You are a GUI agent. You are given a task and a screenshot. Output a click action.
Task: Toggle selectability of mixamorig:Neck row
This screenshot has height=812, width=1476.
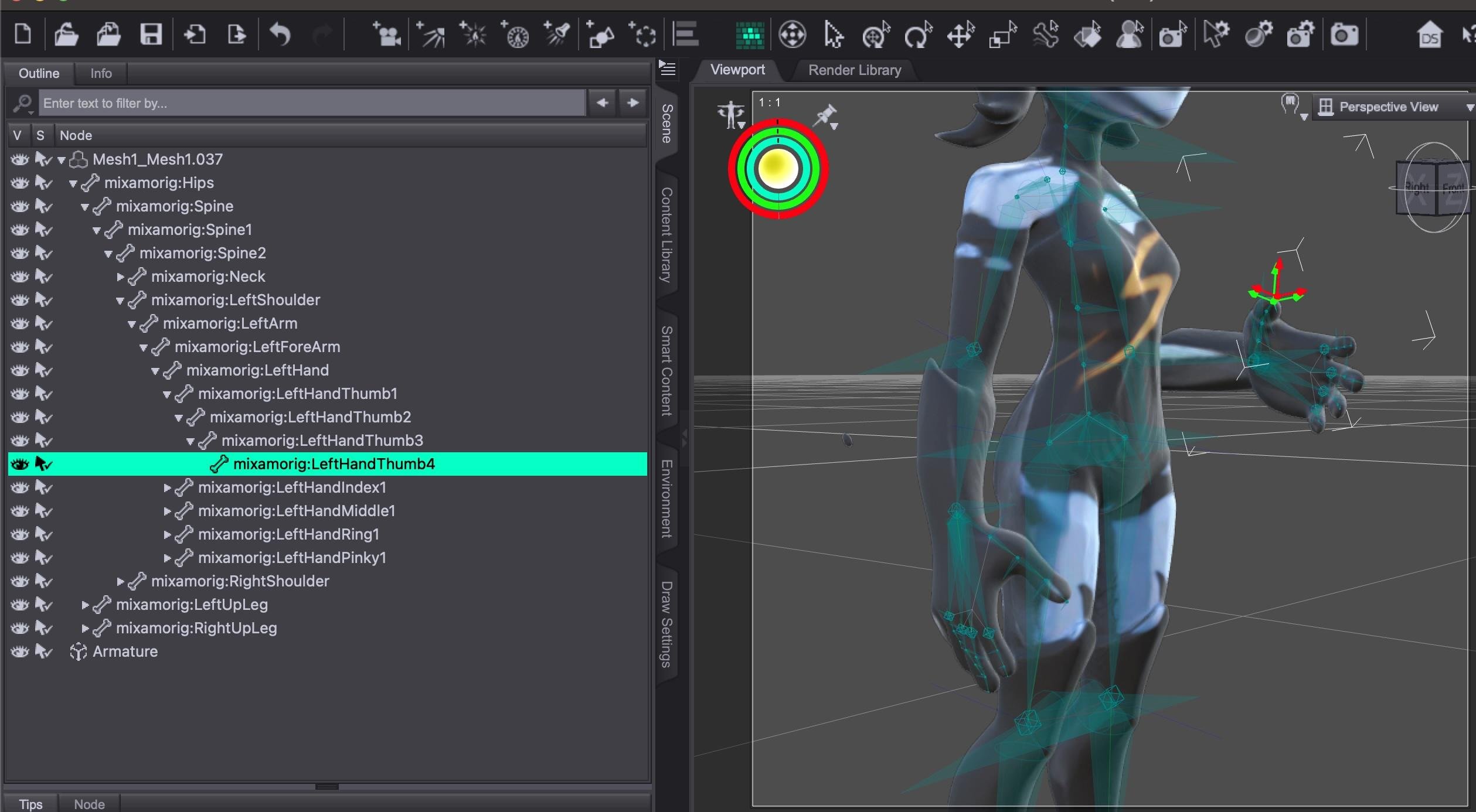[43, 277]
